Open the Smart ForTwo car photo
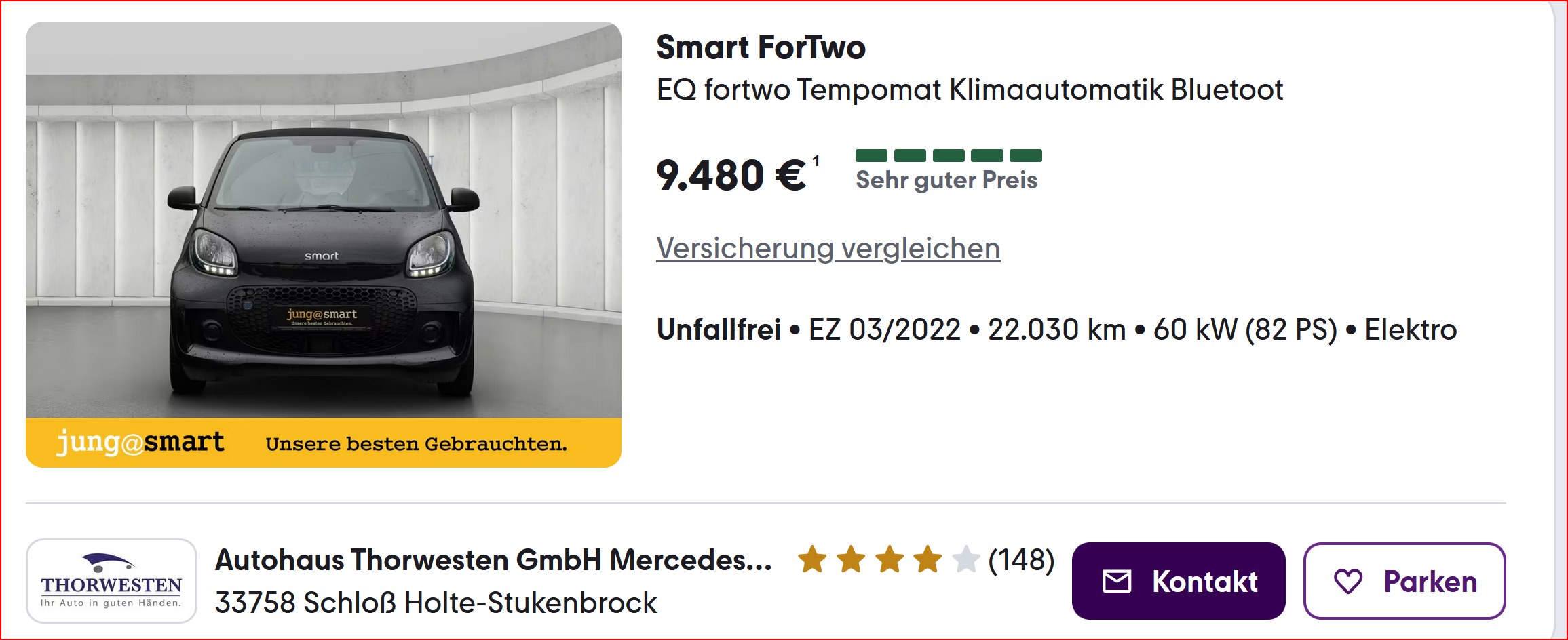This screenshot has height=640, width=1568. click(x=323, y=224)
